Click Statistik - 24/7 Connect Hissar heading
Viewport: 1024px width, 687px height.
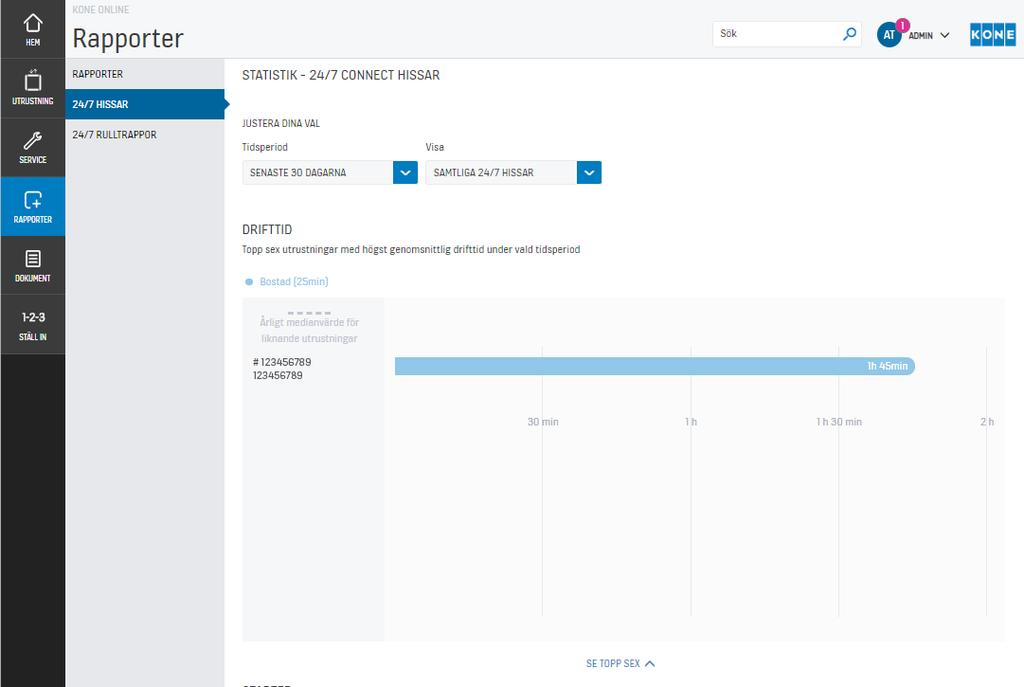click(x=341, y=75)
